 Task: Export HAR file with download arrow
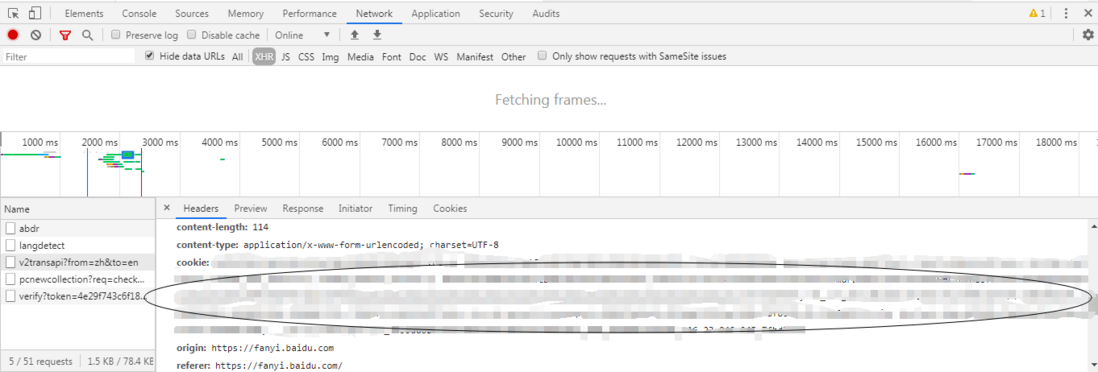[377, 35]
